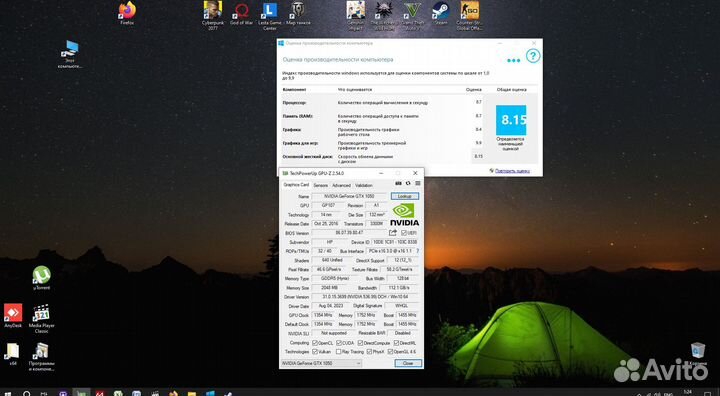Screen dimensions: 720x396
Task: Toggle the CUDA checkbox
Action: click(339, 343)
